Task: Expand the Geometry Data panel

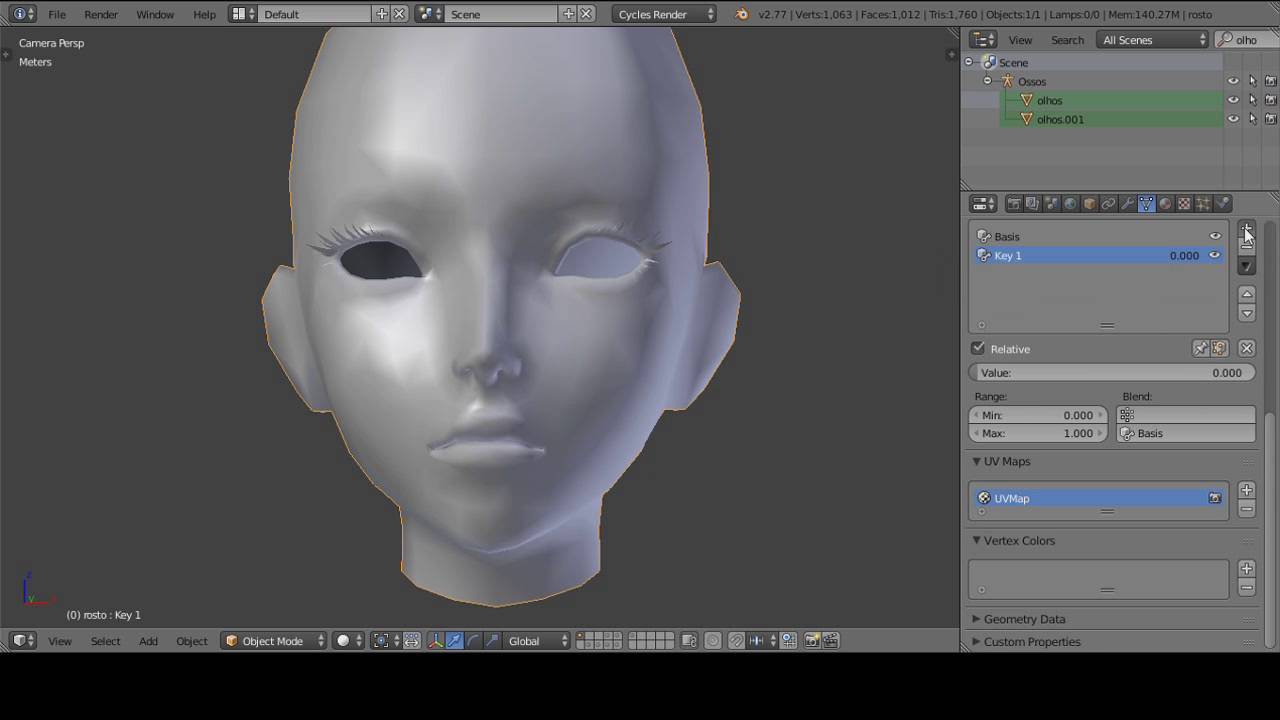Action: (x=976, y=619)
